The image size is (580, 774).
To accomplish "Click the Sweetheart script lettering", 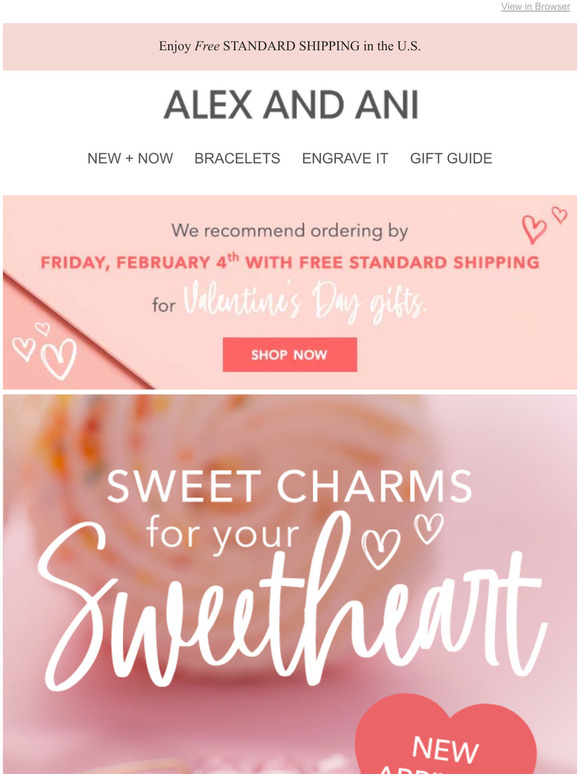I will click(x=291, y=605).
